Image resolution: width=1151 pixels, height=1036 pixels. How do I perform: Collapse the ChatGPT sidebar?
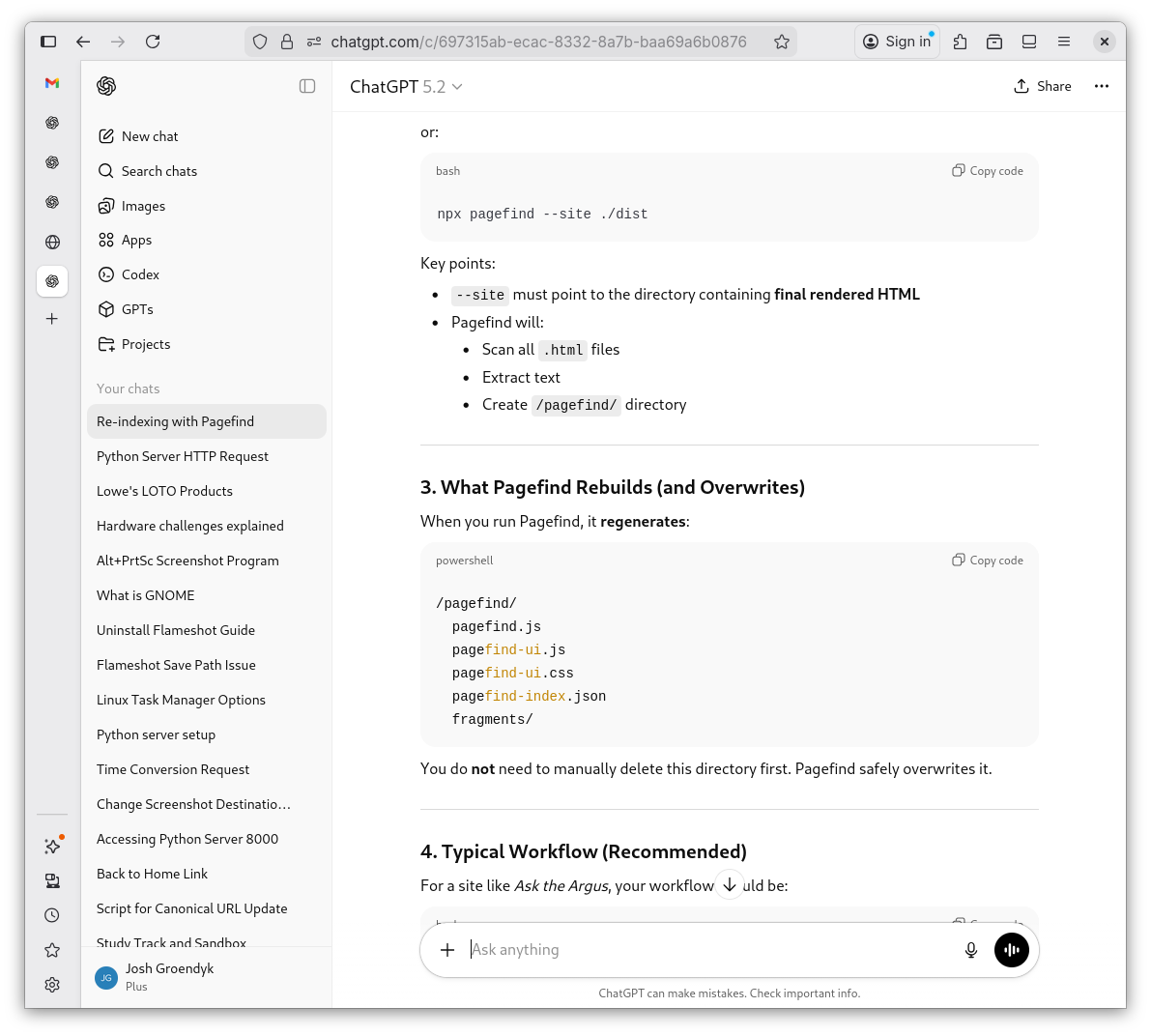(306, 86)
